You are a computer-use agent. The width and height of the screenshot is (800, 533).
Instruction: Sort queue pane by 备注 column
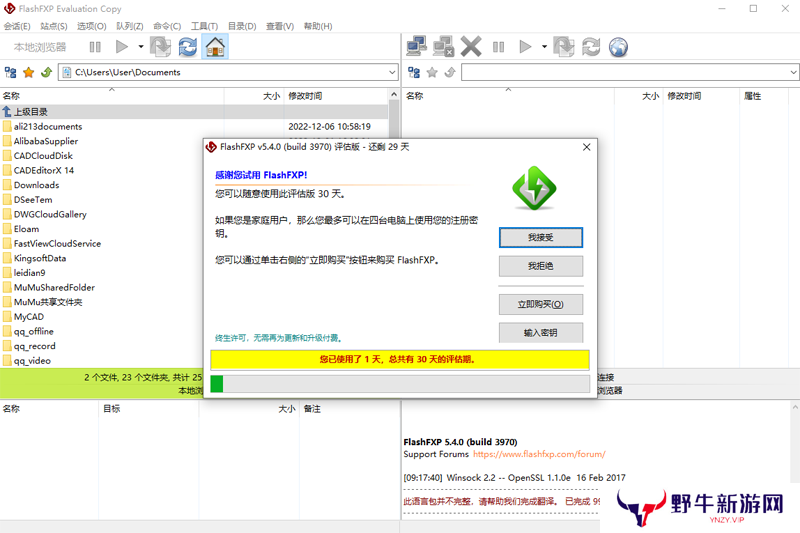(x=312, y=409)
